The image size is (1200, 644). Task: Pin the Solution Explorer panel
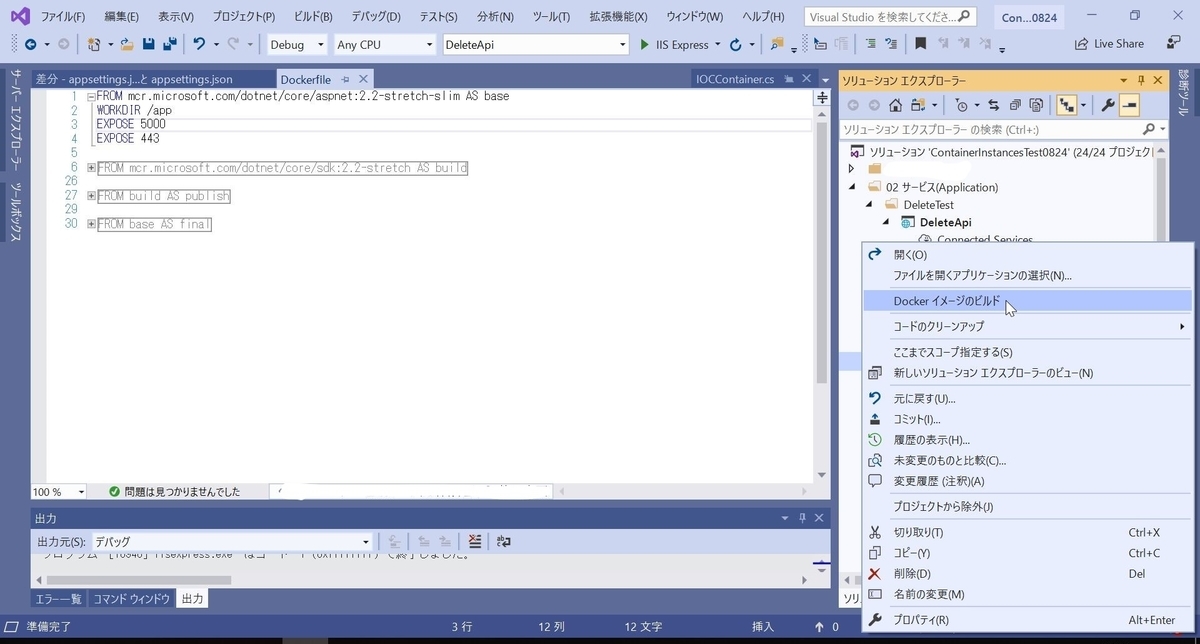pos(1141,80)
